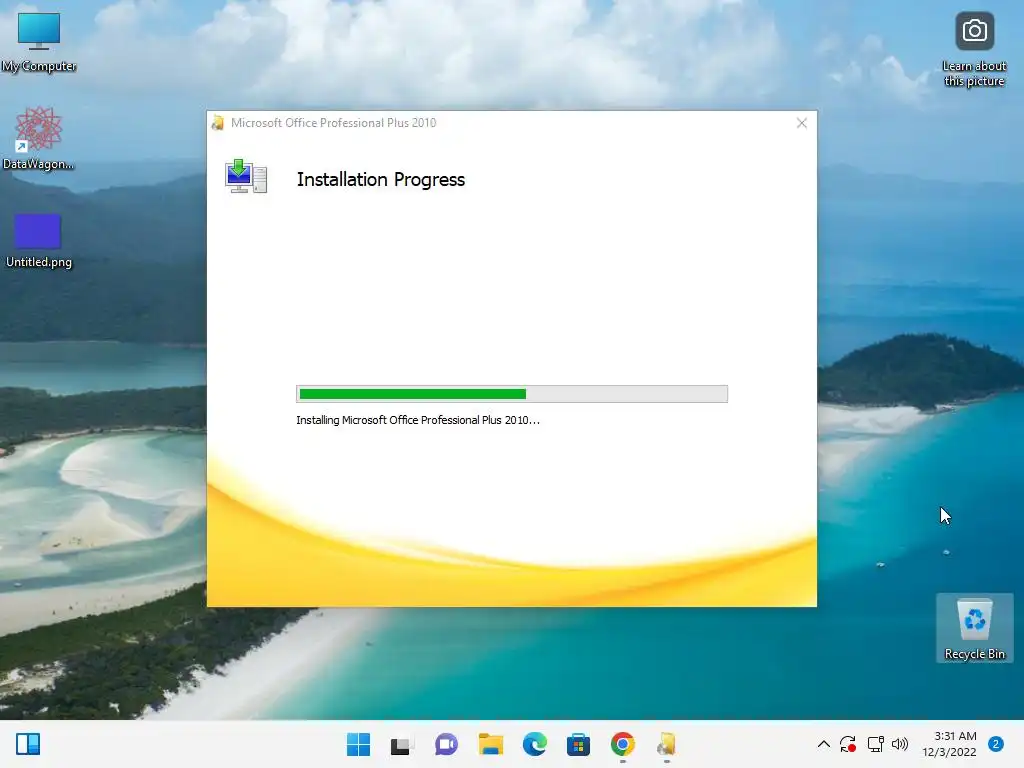This screenshot has width=1024, height=768.
Task: Open File Explorer from taskbar
Action: pos(490,744)
